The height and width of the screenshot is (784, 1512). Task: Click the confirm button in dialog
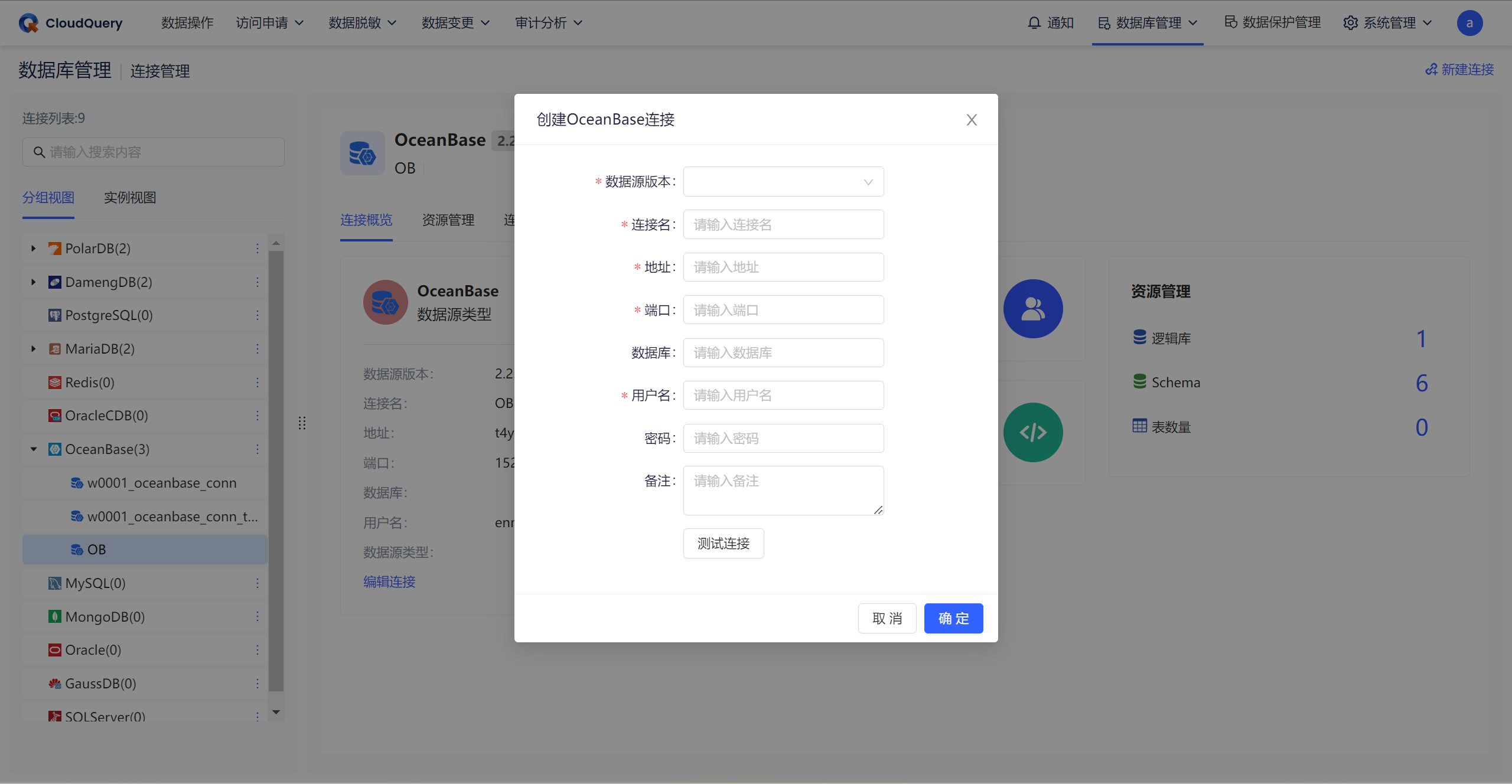(x=953, y=618)
